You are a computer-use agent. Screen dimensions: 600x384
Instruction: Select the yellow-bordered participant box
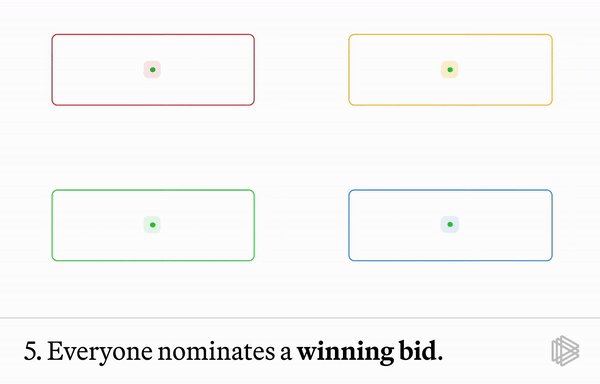(450, 70)
